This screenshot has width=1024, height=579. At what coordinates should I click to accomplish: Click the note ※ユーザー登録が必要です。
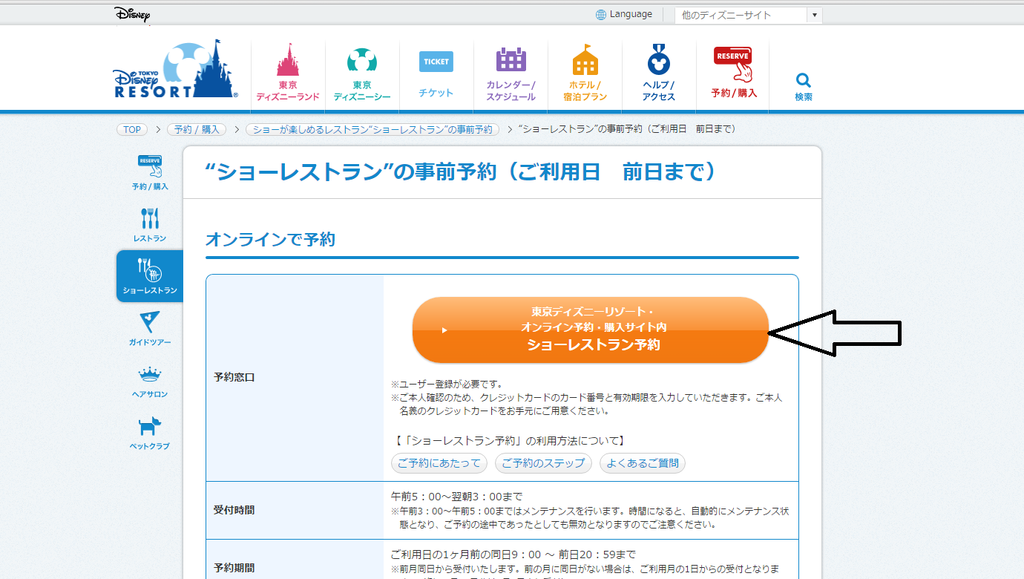(447, 384)
